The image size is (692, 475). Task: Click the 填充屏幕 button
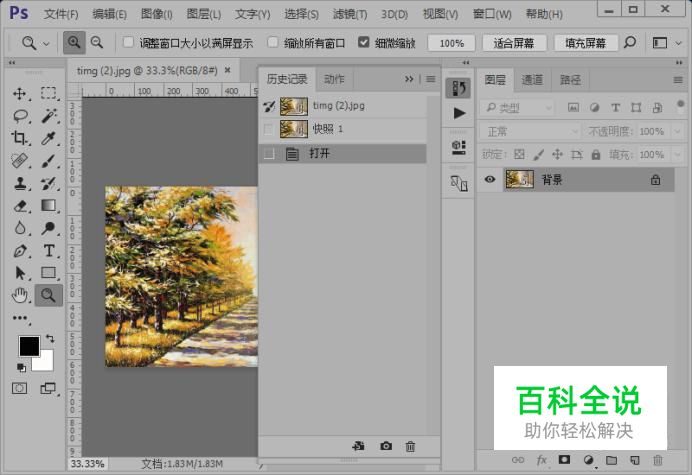coord(586,43)
